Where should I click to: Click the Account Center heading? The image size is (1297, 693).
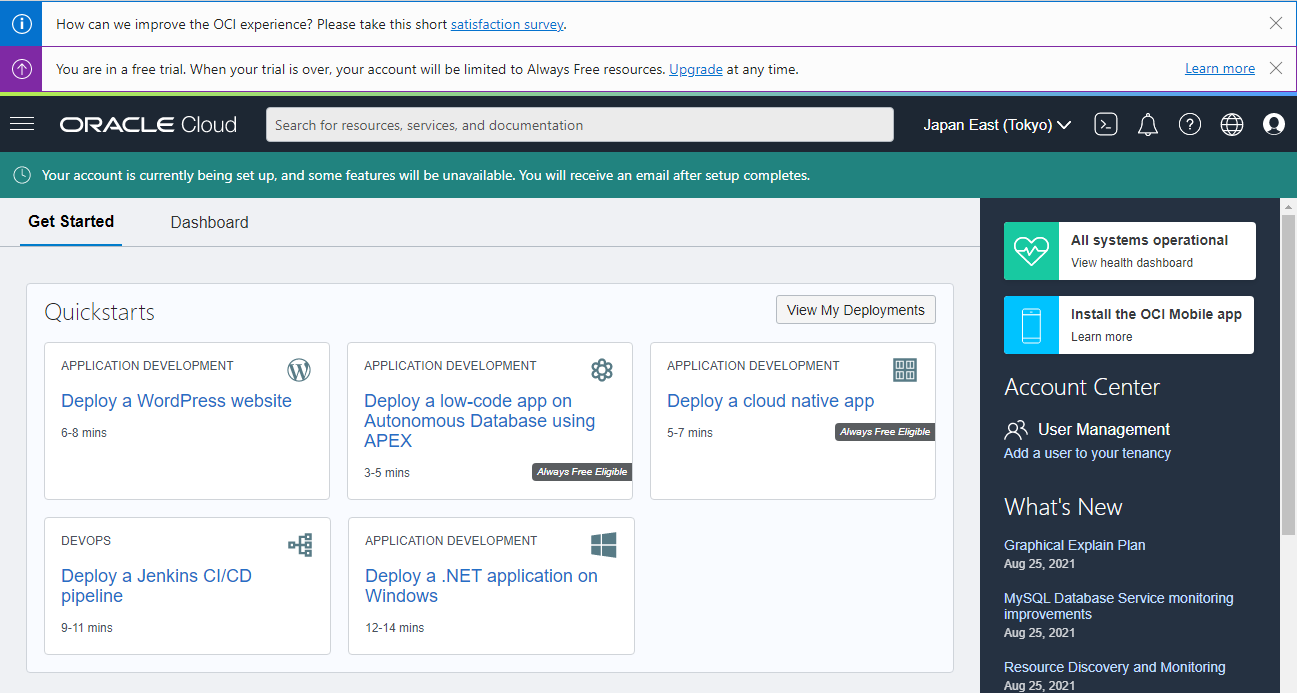[1082, 387]
